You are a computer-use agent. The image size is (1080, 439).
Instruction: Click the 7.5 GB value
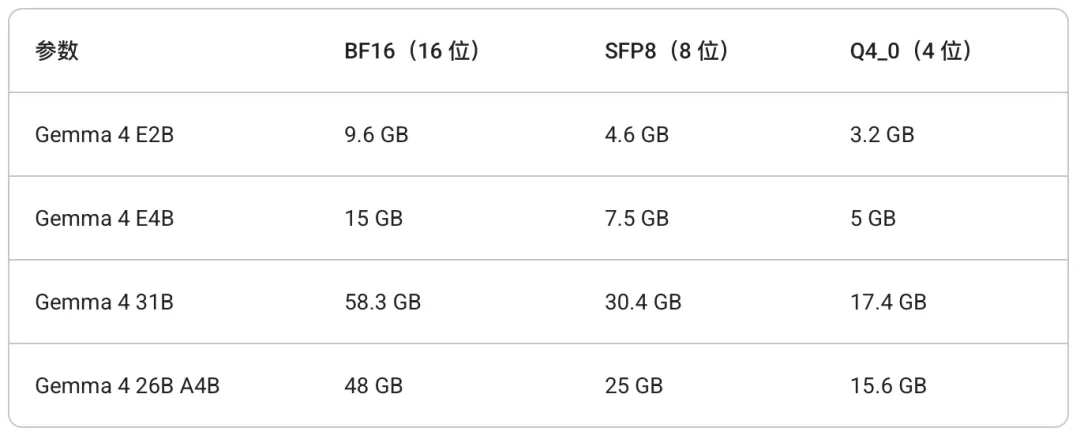point(636,218)
